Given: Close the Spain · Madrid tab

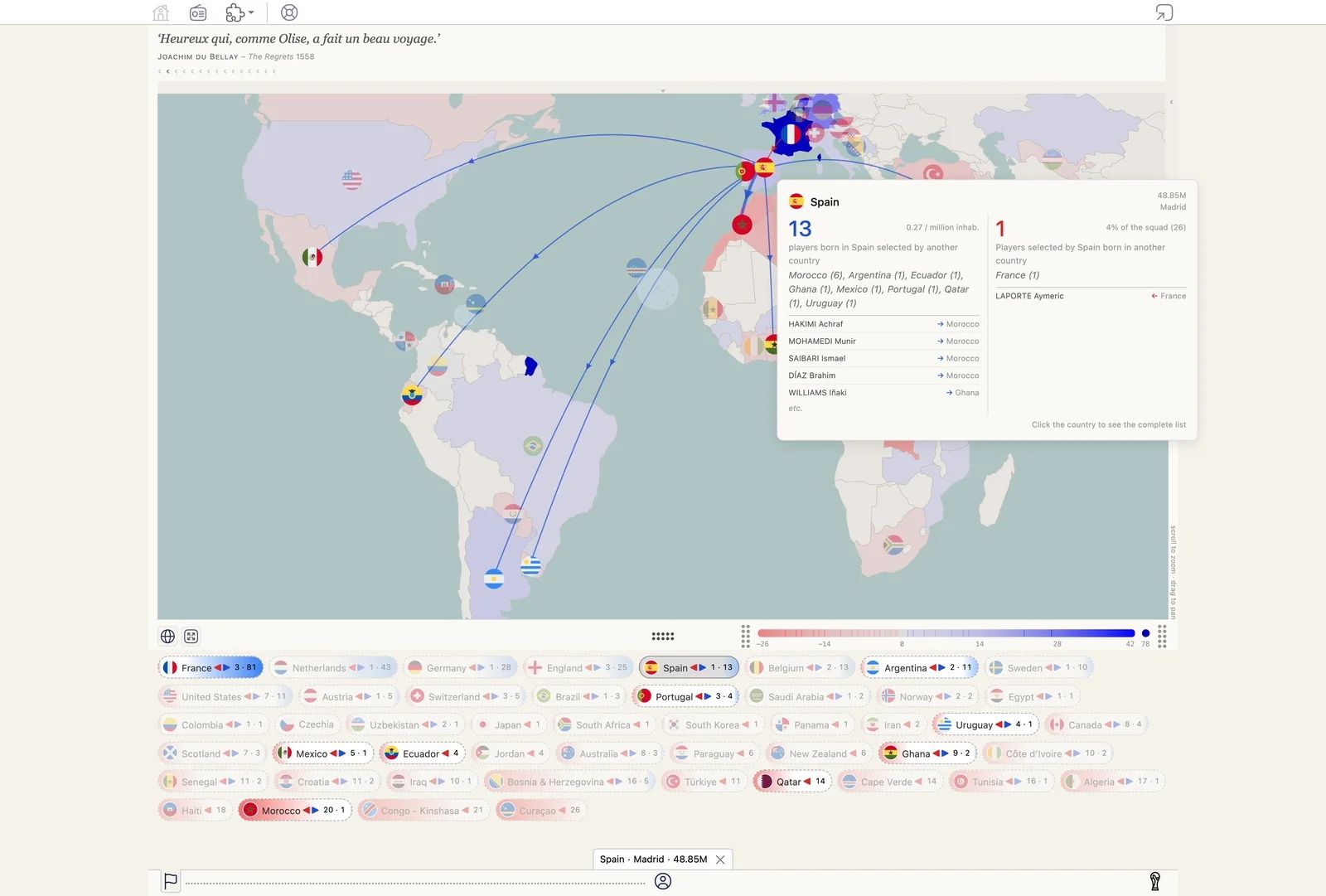Looking at the screenshot, I should pos(720,860).
